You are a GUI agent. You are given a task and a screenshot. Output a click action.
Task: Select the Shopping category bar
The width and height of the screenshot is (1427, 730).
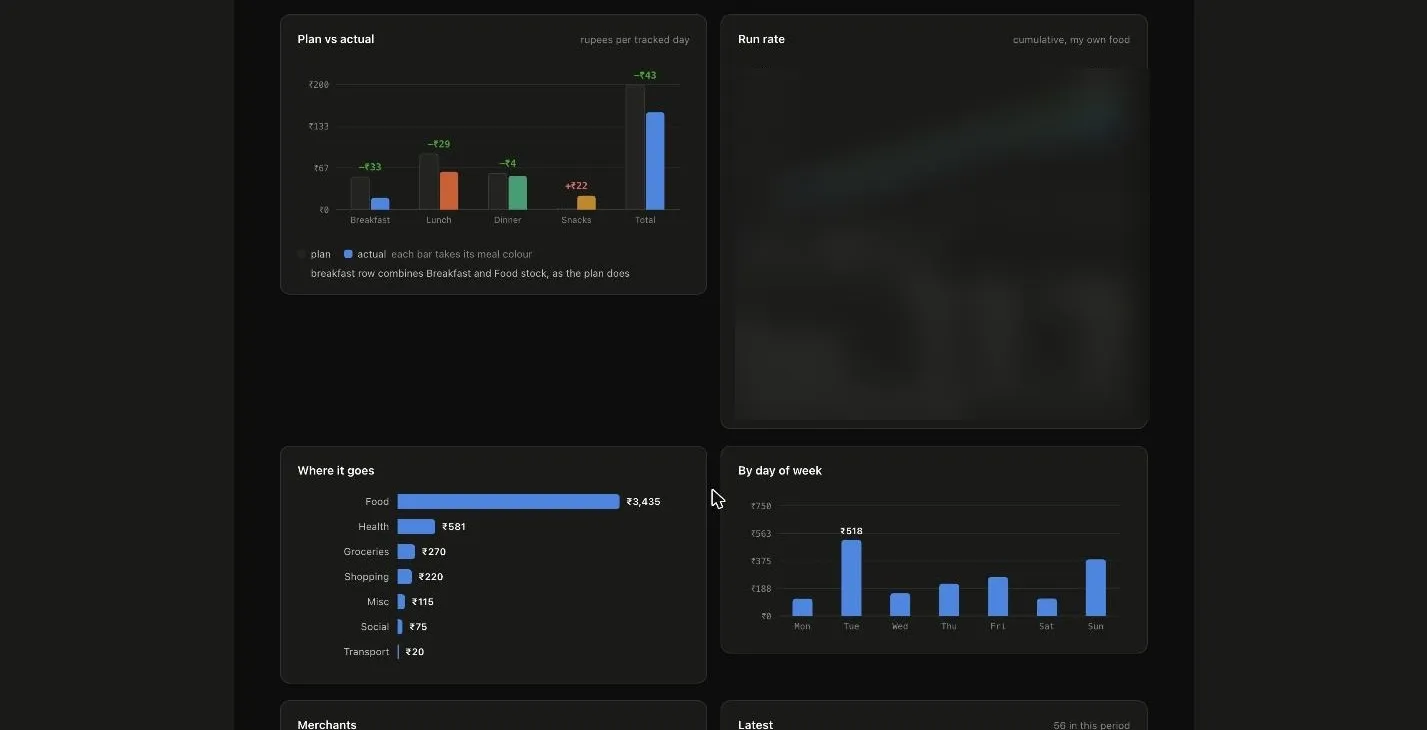coord(404,577)
